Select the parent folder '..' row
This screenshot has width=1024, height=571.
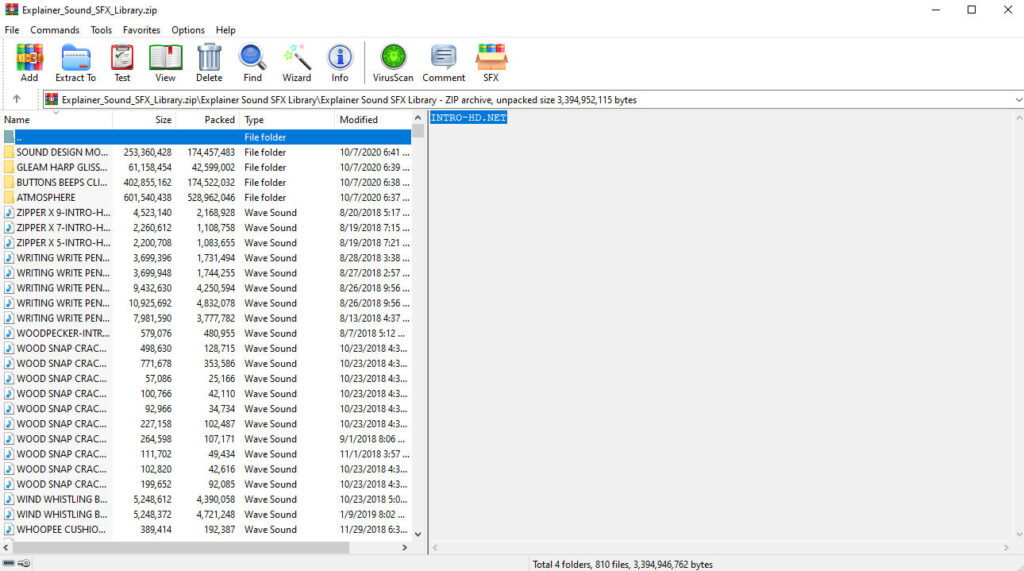[206, 137]
